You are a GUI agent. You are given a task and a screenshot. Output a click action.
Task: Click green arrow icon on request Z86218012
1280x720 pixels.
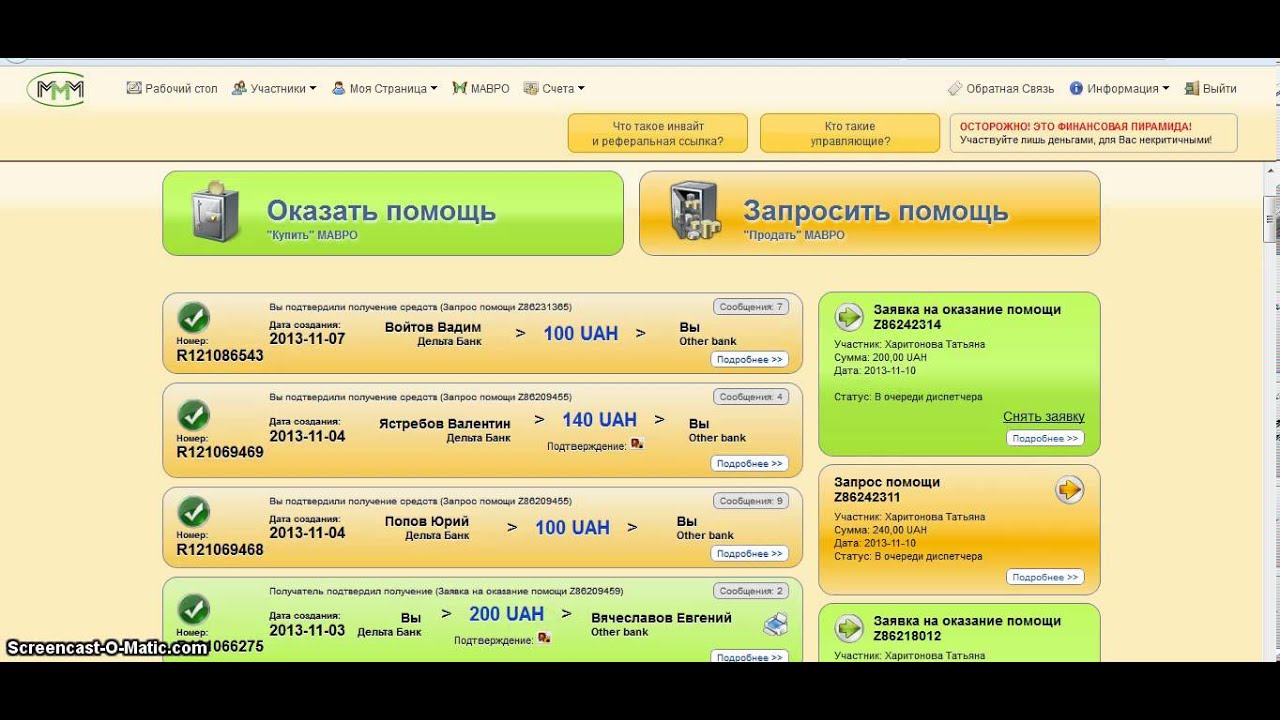(850, 628)
